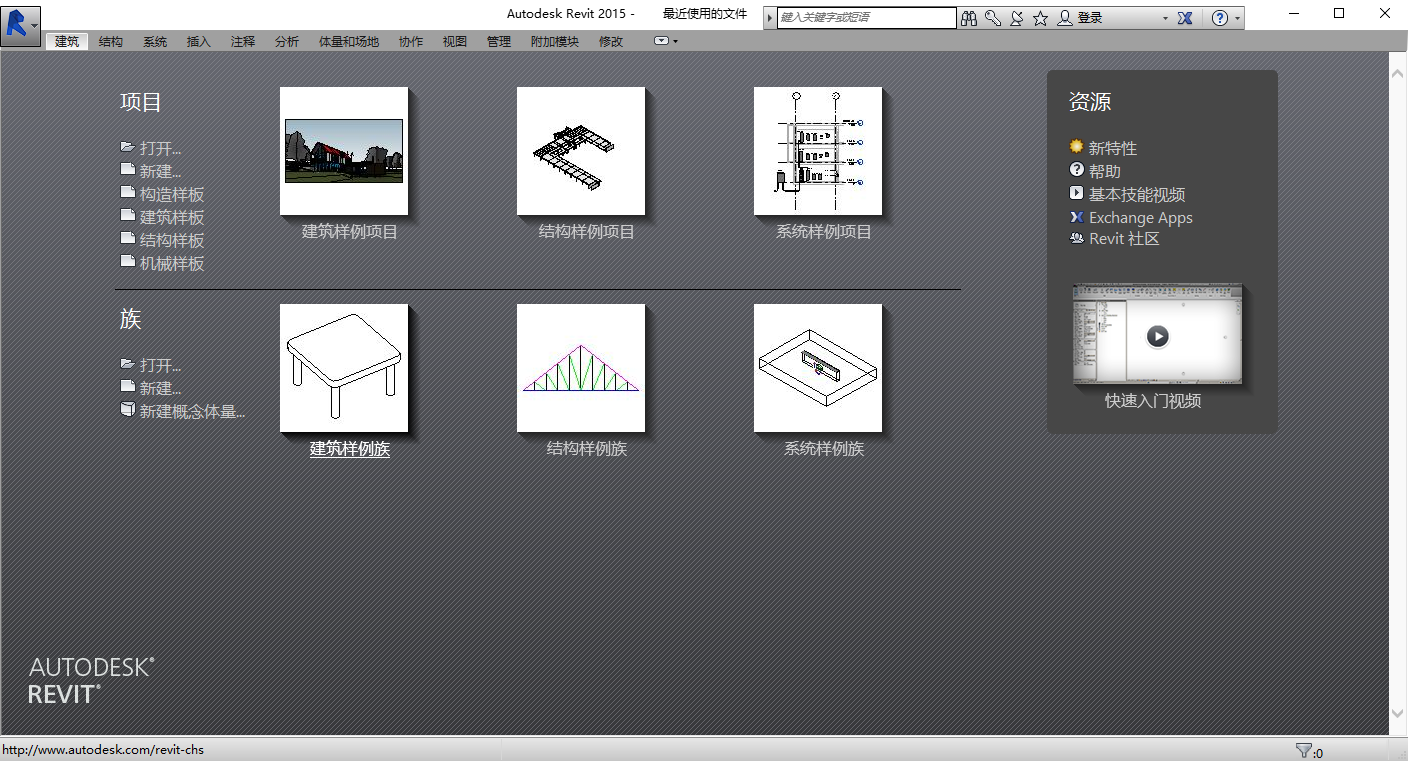Open the 建筑样例项目 thumbnail

click(344, 151)
